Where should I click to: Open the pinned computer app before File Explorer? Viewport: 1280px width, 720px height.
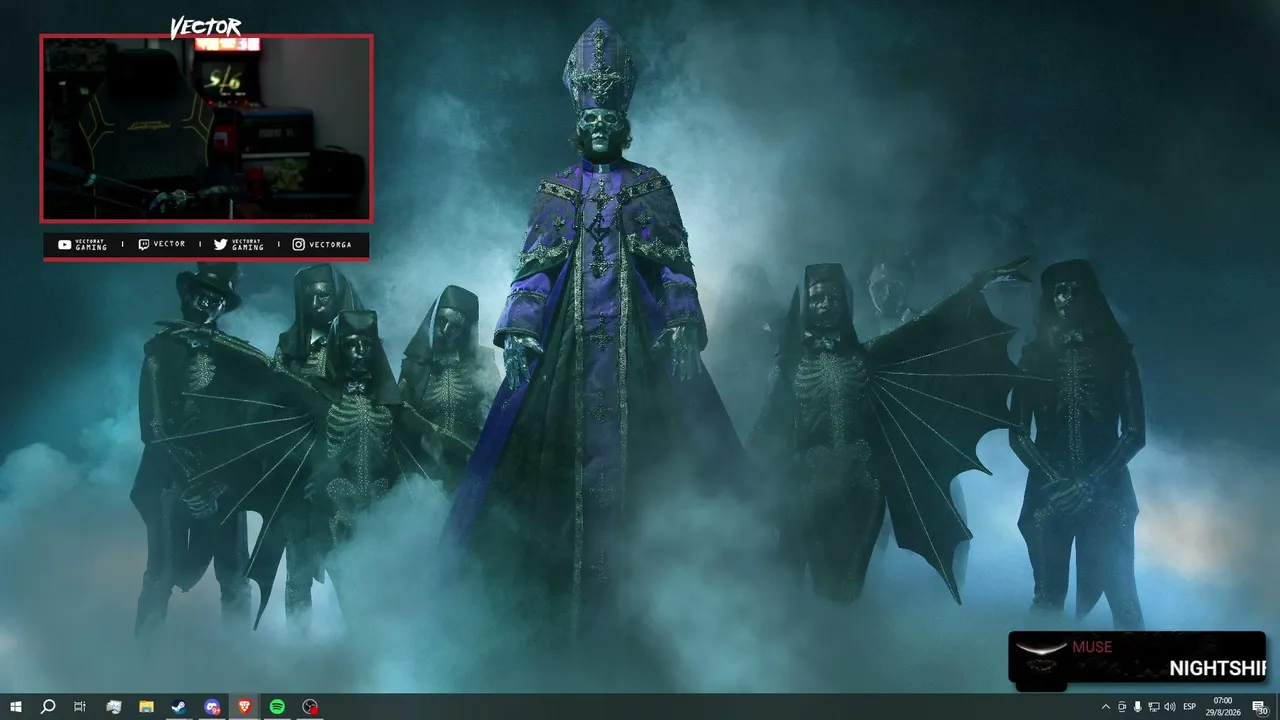coord(114,707)
